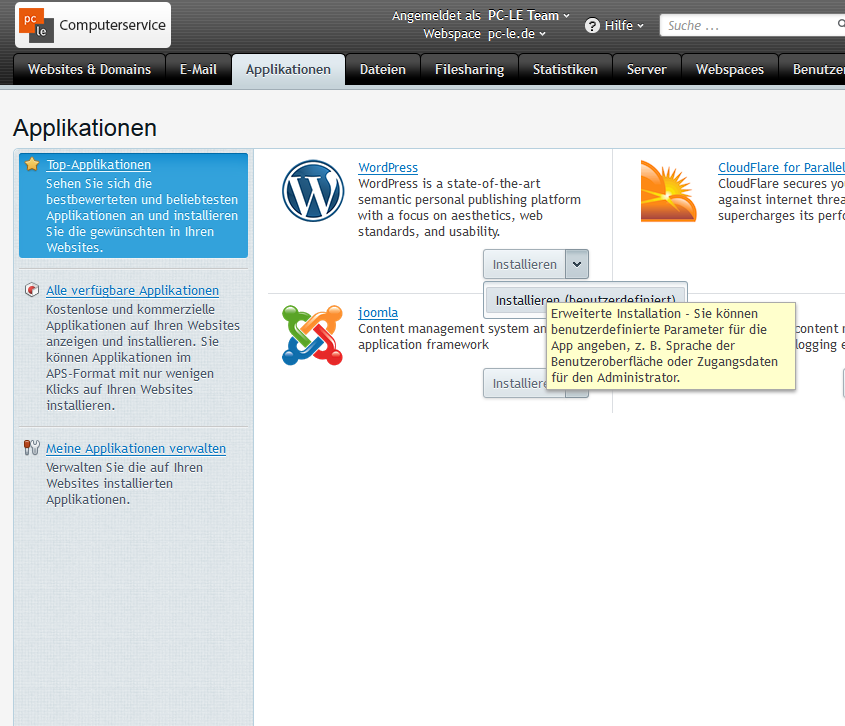Screen dimensions: 845x726
Task: Expand the PC-LE Team user menu
Action: pos(529,16)
